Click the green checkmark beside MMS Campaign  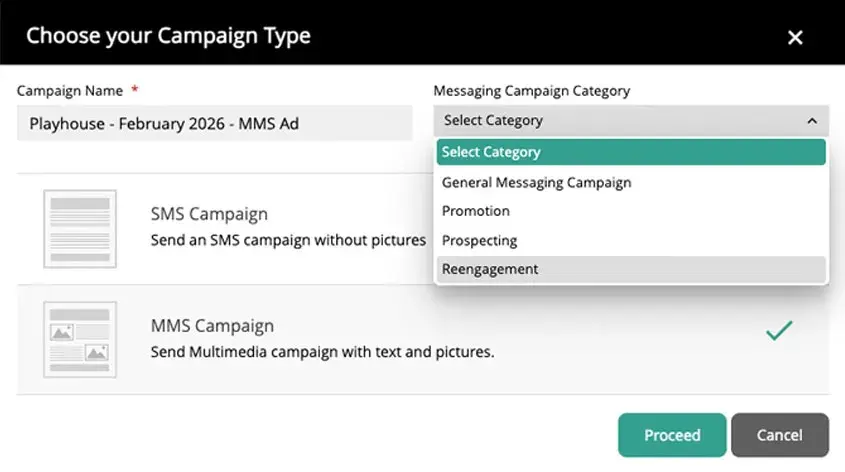pos(779,330)
